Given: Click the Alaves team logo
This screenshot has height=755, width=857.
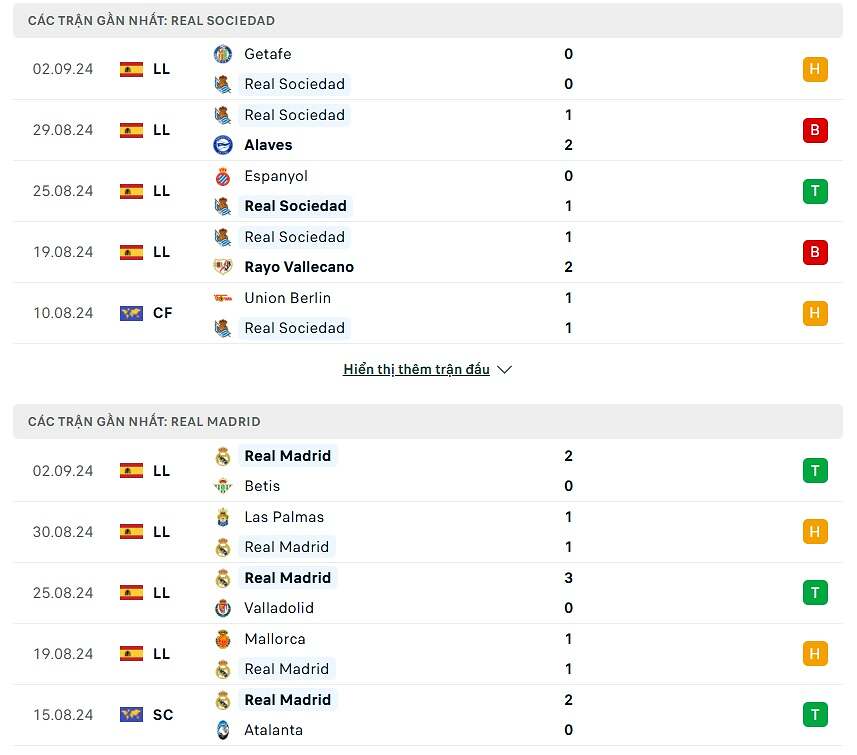Looking at the screenshot, I should tap(223, 145).
